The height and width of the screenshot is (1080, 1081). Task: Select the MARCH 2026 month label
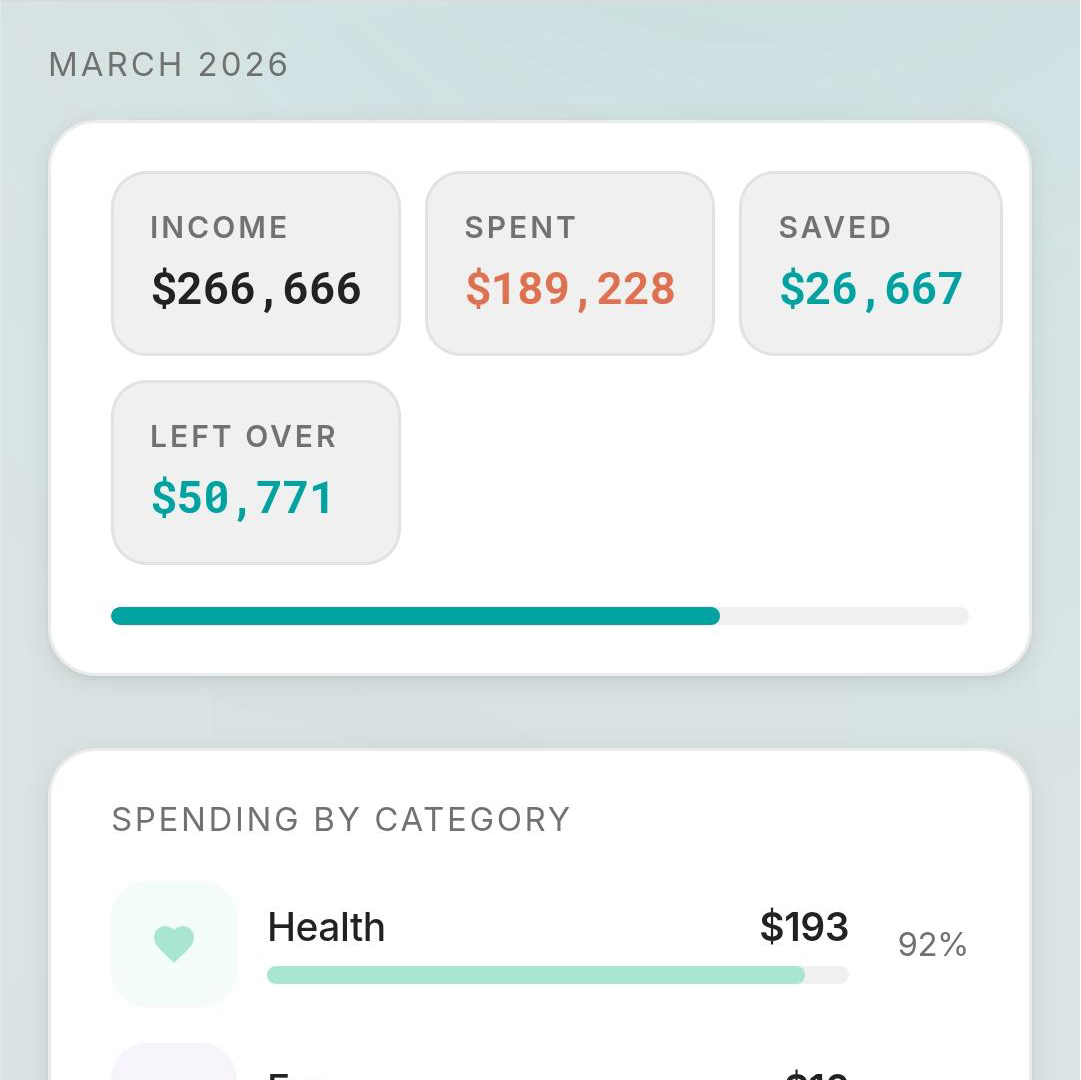(x=169, y=65)
